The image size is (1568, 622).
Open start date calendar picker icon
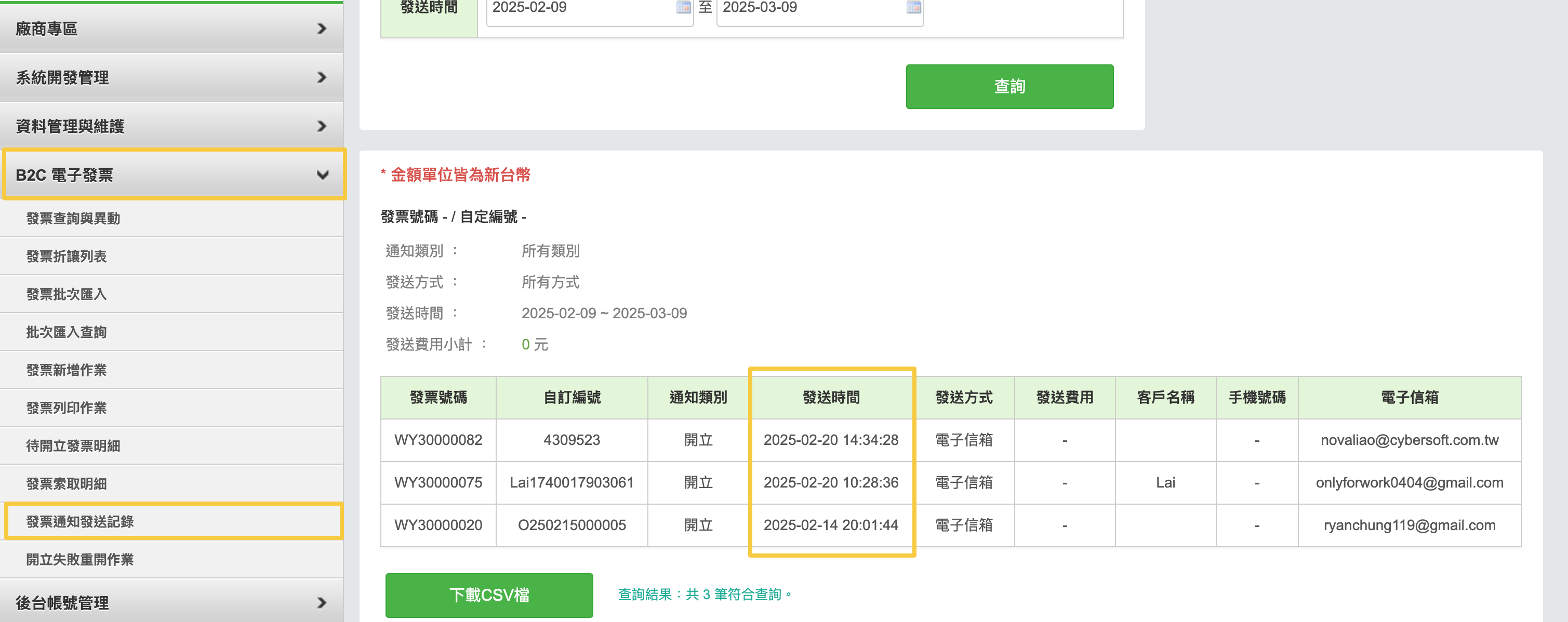click(x=683, y=7)
